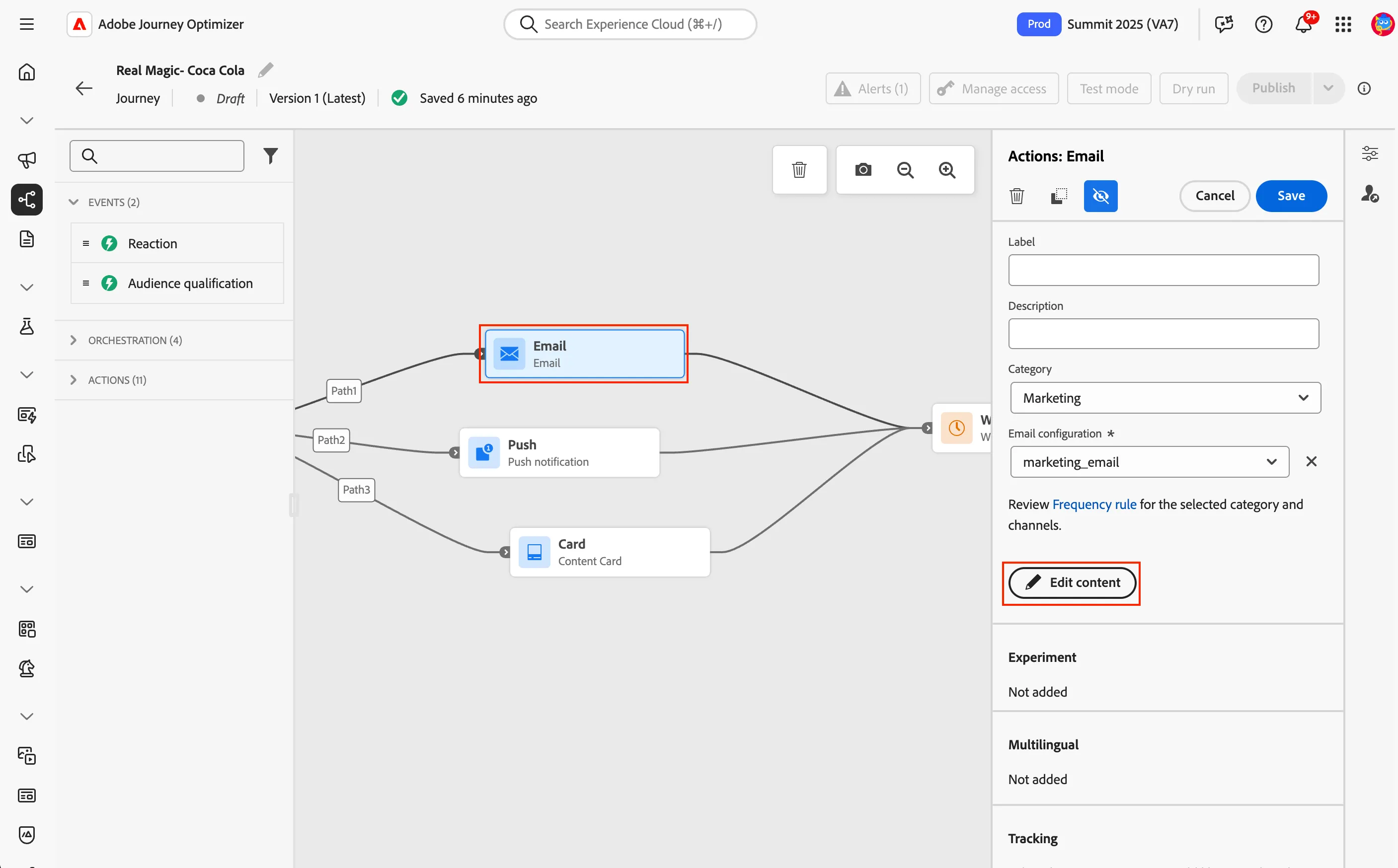Open the notifications bell
The height and width of the screenshot is (868, 1398).
(1303, 24)
